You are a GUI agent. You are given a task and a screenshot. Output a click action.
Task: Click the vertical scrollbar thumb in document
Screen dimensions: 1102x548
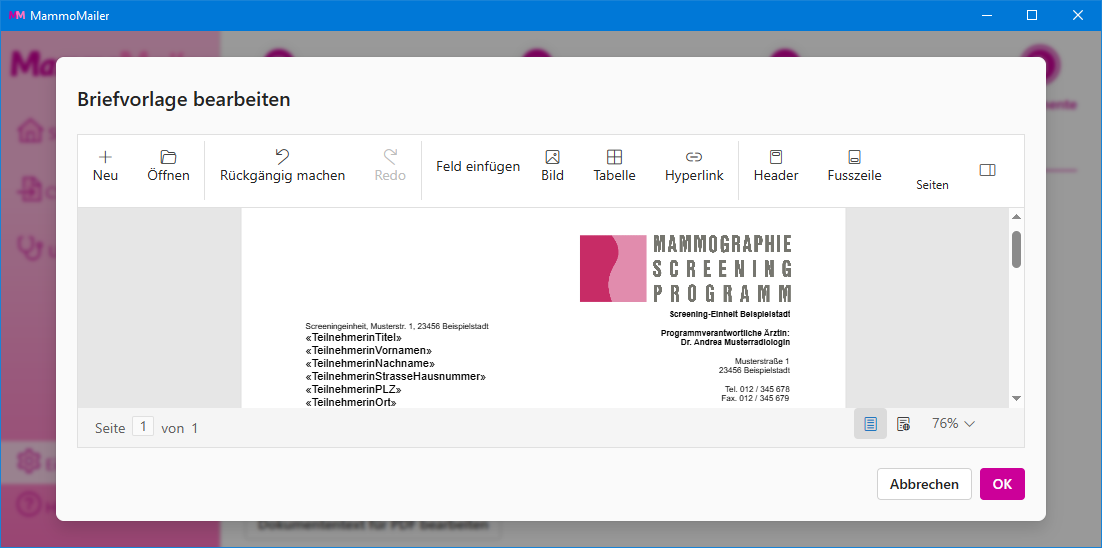1016,249
